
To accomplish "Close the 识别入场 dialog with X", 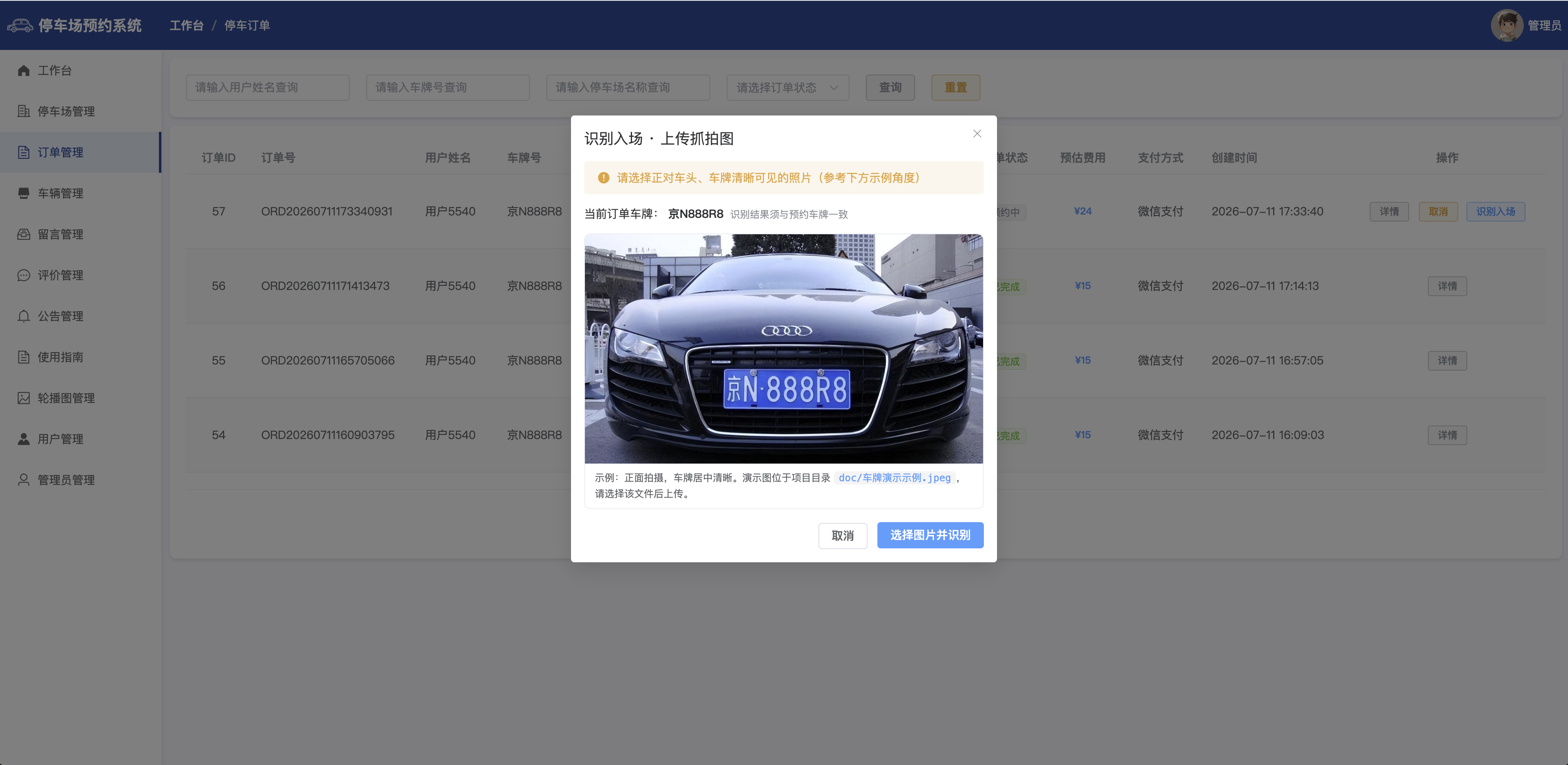I will pyautogui.click(x=977, y=133).
